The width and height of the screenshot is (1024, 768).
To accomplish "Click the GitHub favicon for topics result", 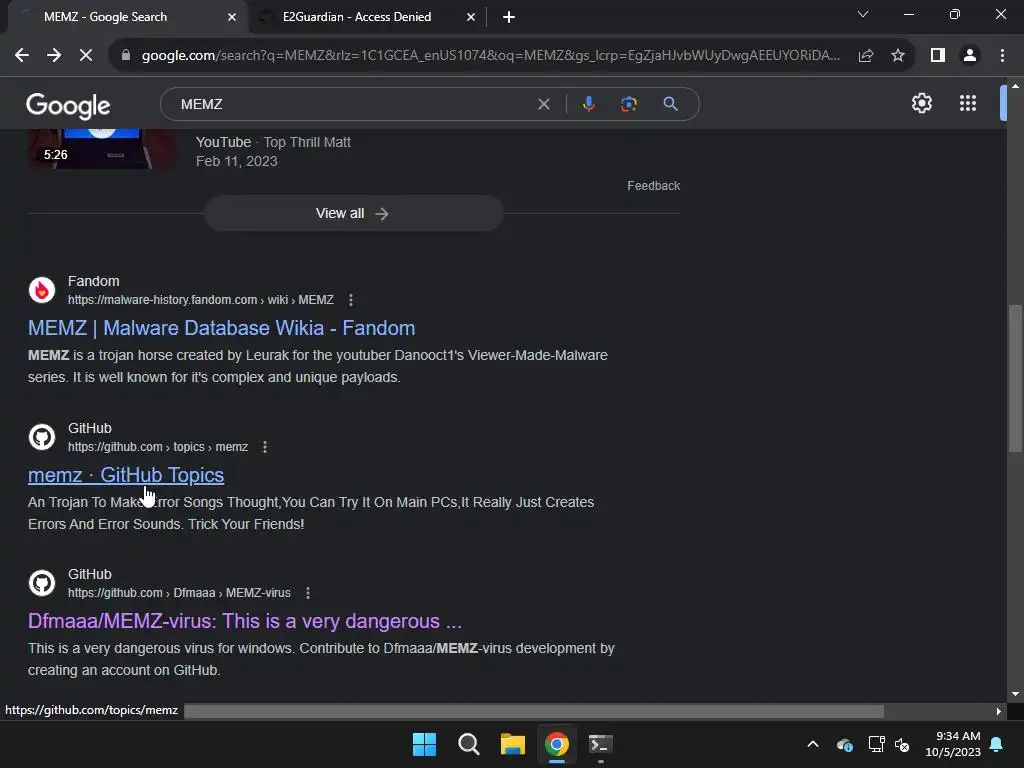I will 42,437.
